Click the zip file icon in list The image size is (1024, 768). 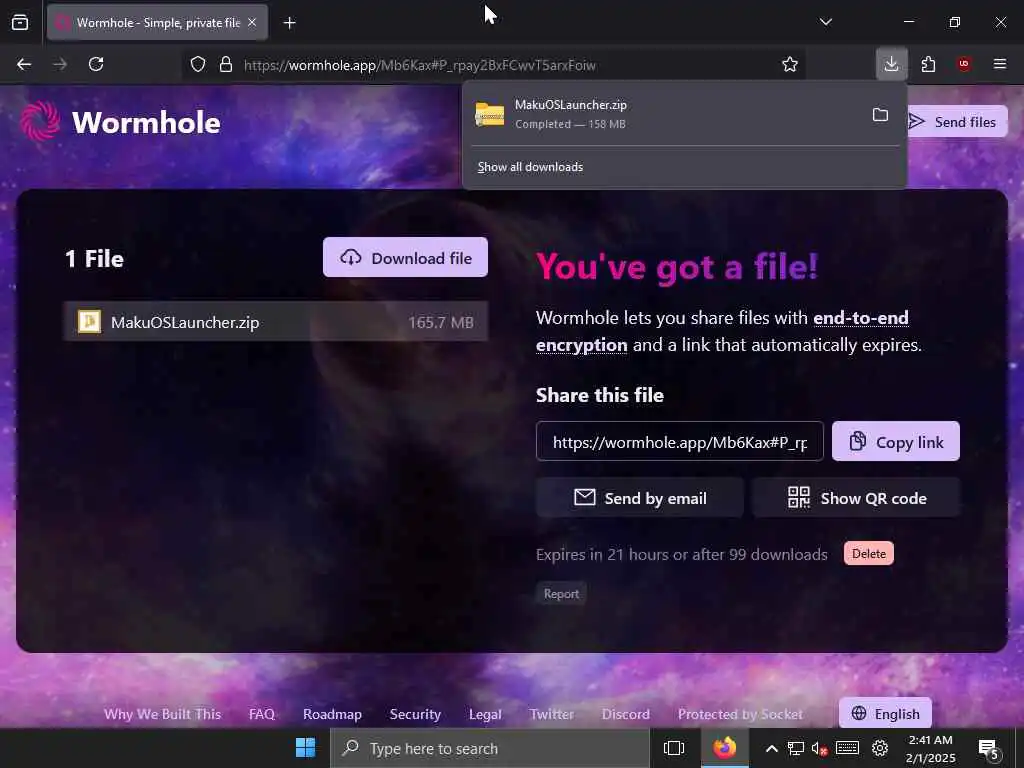pos(89,321)
